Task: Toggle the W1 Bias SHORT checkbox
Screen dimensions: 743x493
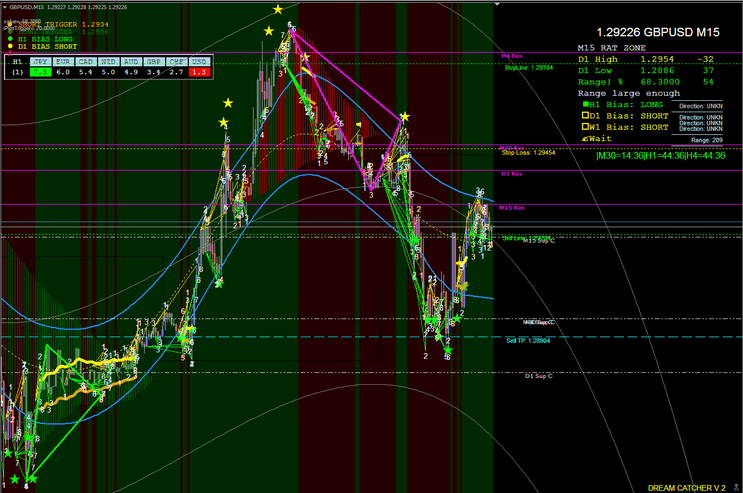Action: 585,127
